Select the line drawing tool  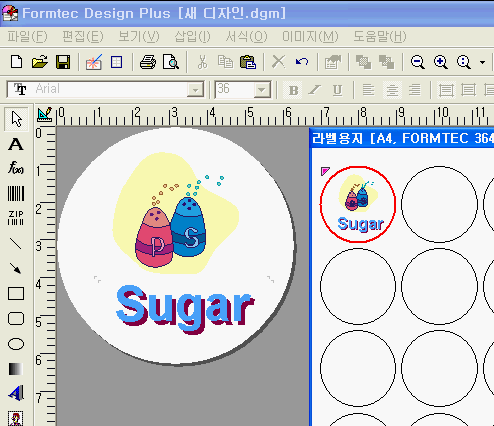(16, 244)
